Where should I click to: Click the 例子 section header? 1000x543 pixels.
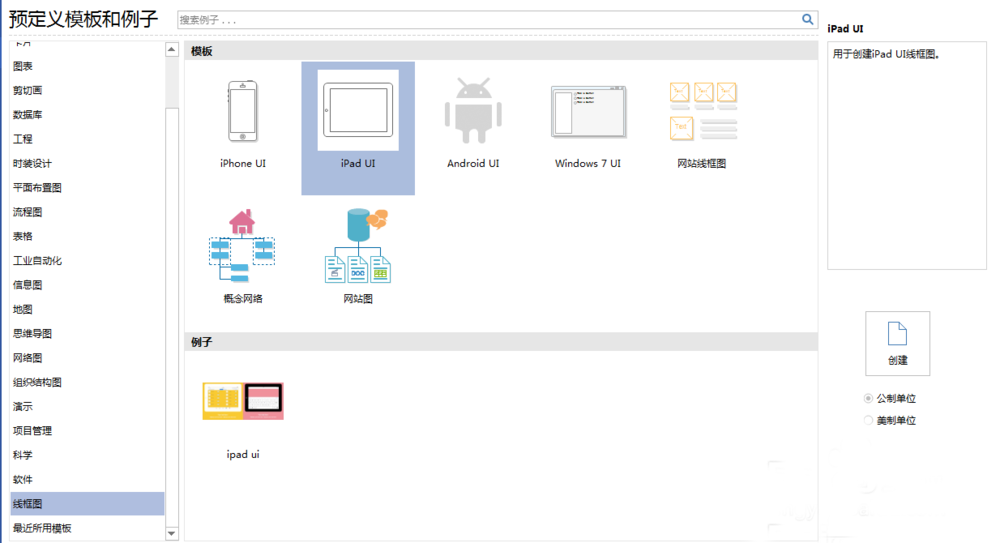(501, 342)
